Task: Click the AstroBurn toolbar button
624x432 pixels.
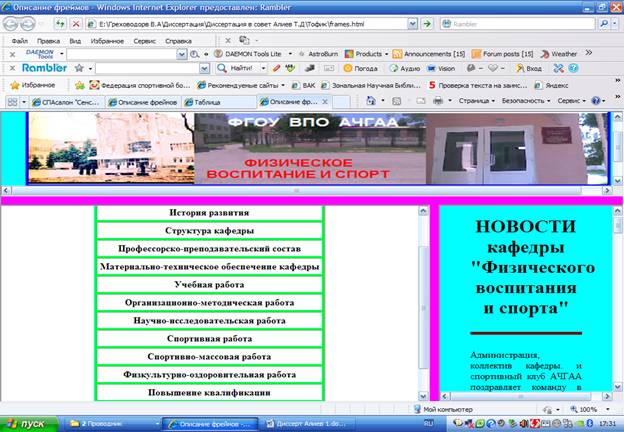Action: coord(318,54)
